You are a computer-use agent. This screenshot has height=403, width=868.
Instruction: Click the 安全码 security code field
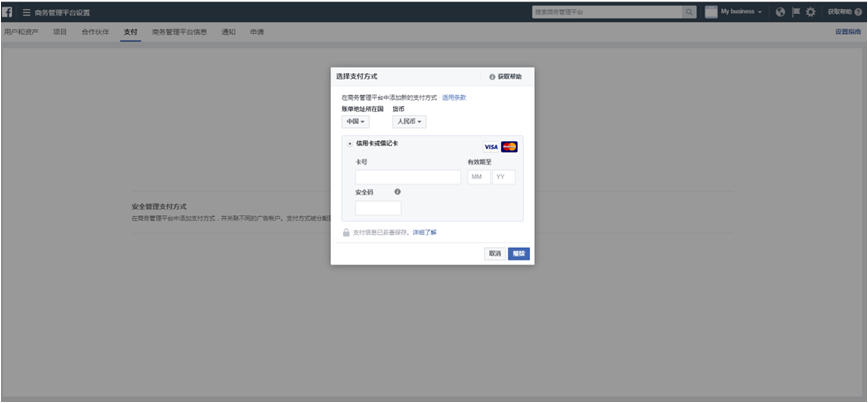click(378, 208)
